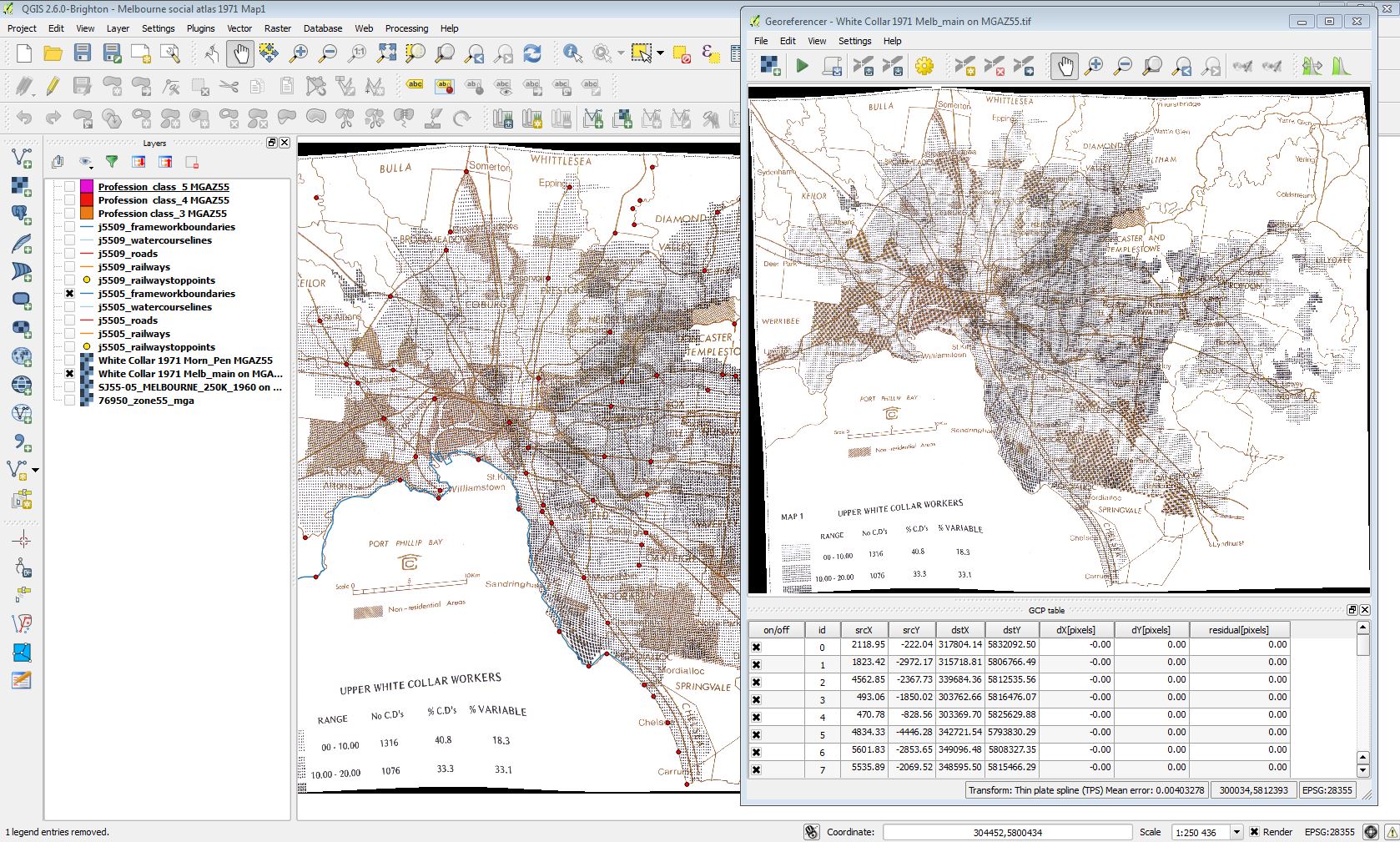Refresh the QGIS map canvas
The height and width of the screenshot is (842, 1400).
click(x=532, y=54)
